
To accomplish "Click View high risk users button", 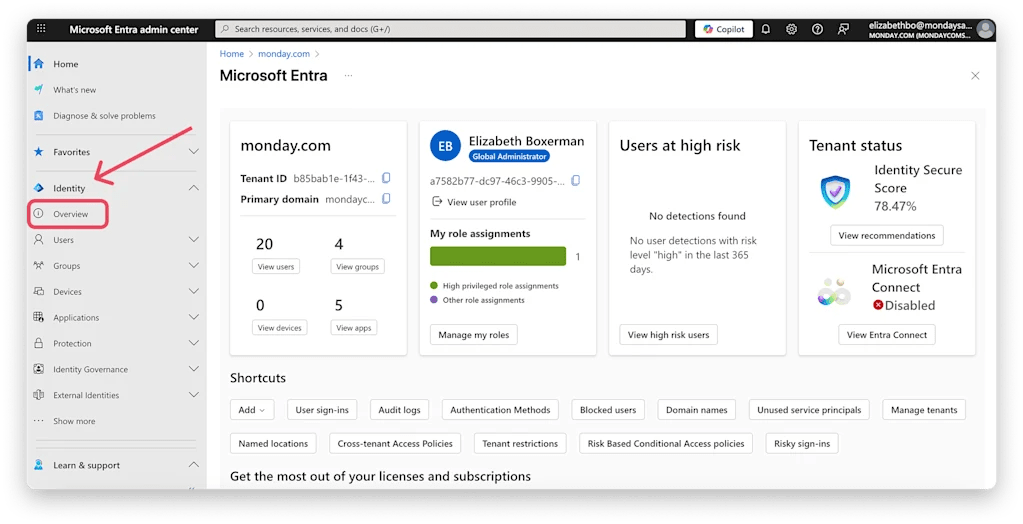I will point(668,335).
